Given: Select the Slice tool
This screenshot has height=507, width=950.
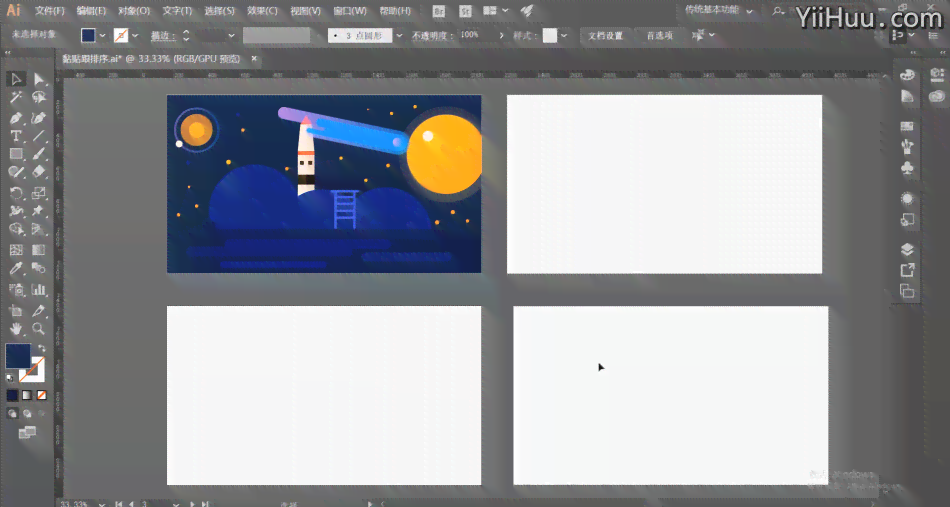Looking at the screenshot, I should click(x=39, y=311).
